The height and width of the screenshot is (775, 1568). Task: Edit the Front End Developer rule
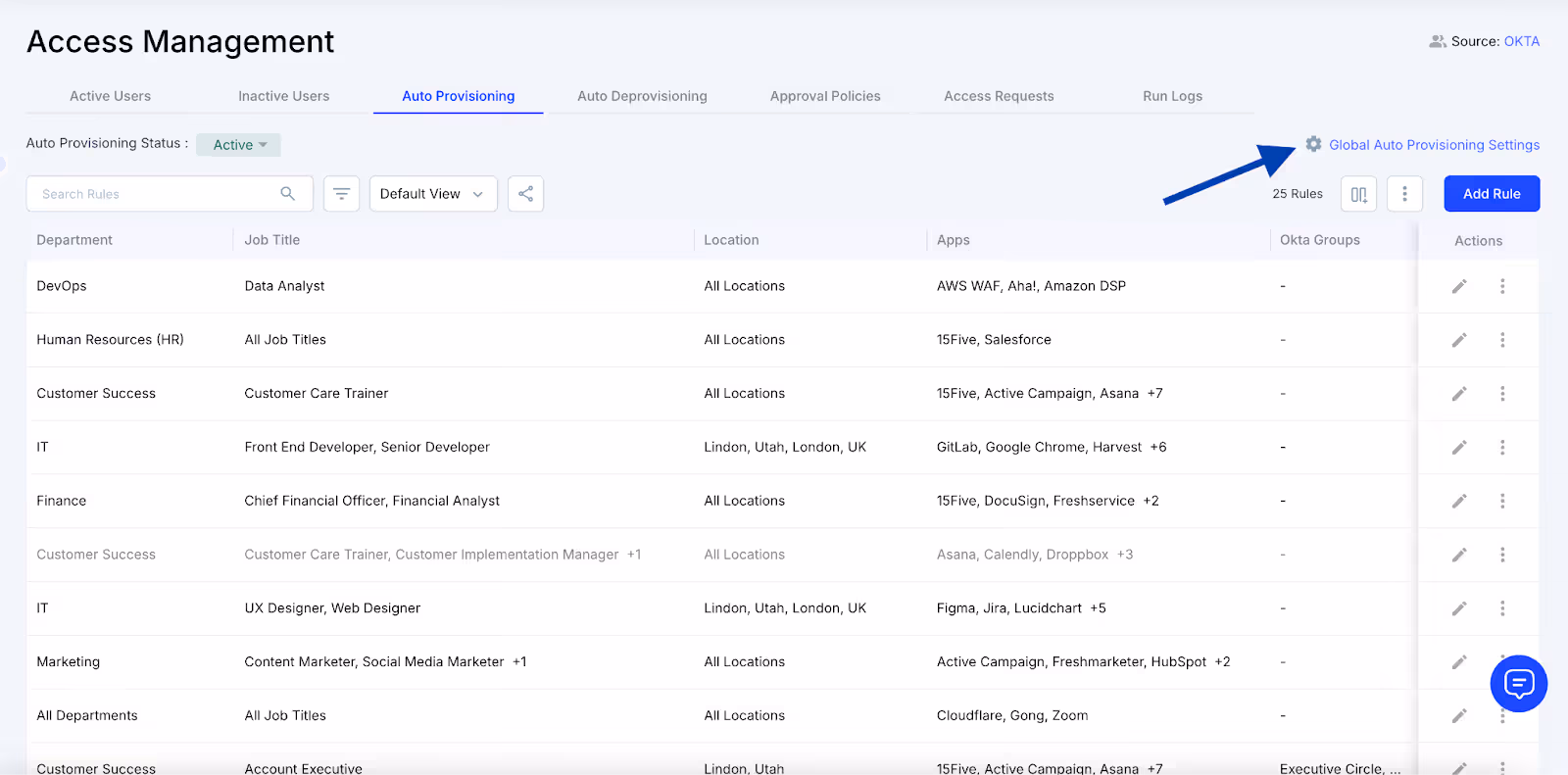pos(1458,448)
